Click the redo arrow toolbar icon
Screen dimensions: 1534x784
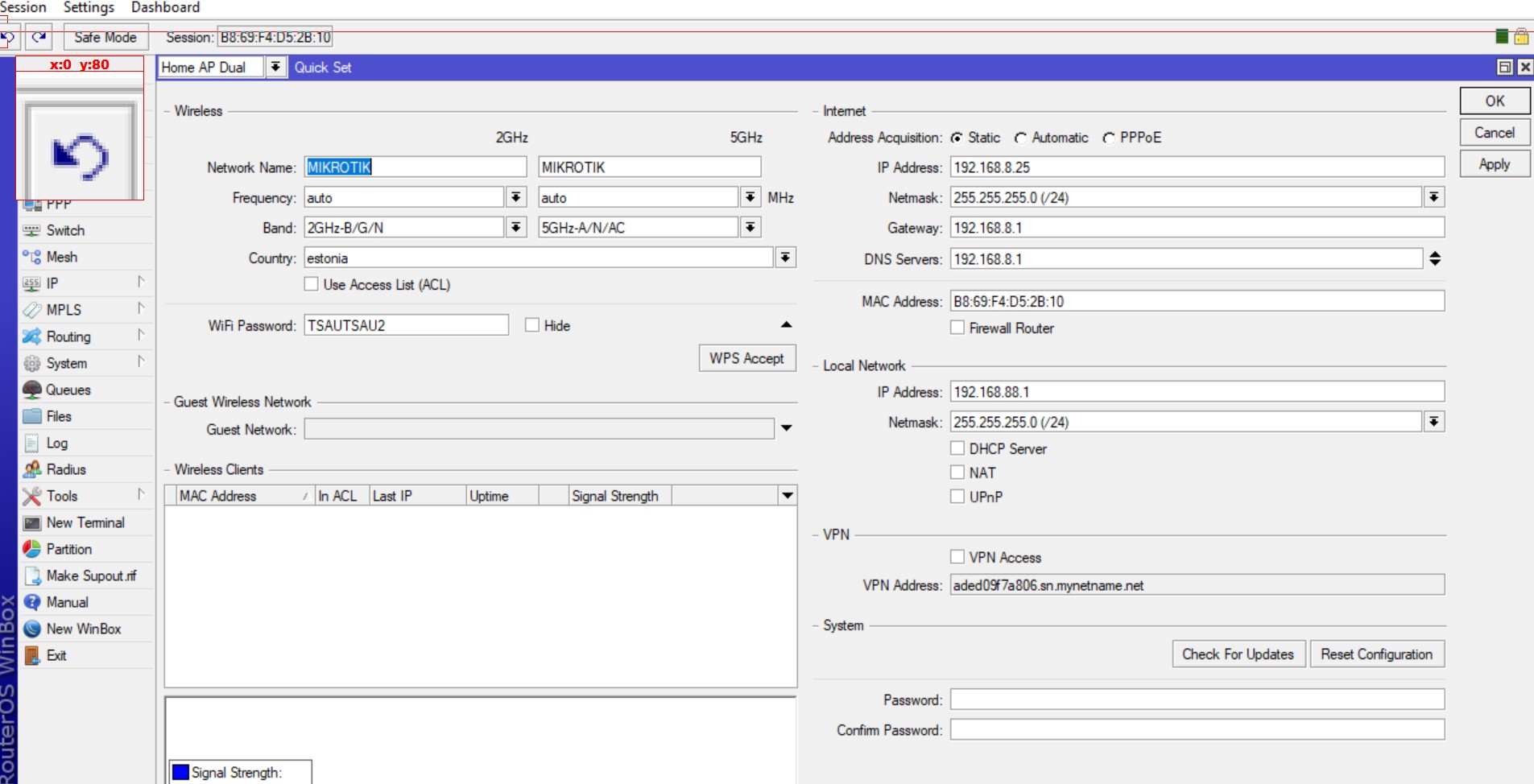38,37
